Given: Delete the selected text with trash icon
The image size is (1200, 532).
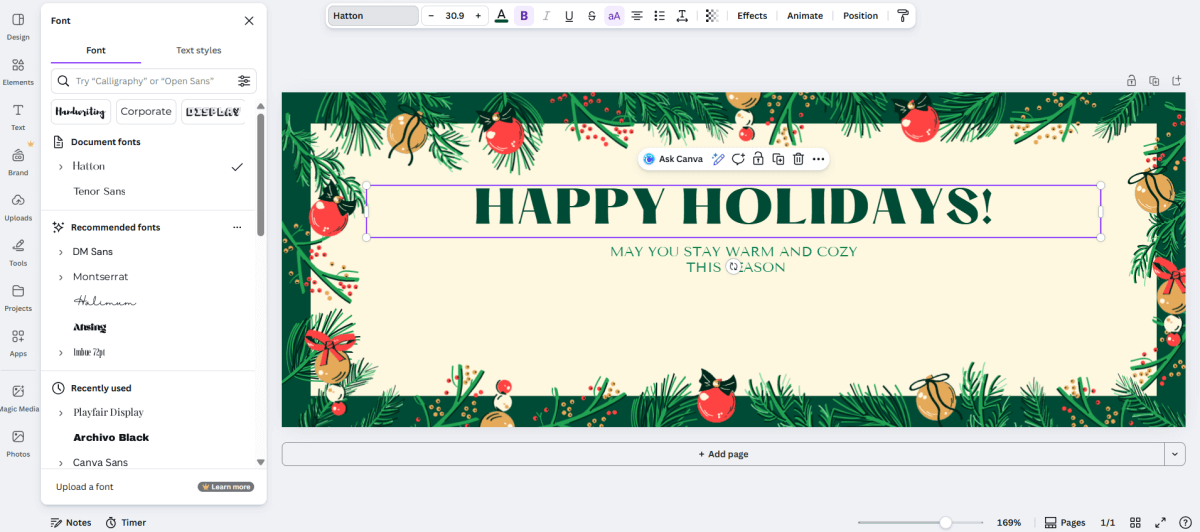Looking at the screenshot, I should (798, 159).
